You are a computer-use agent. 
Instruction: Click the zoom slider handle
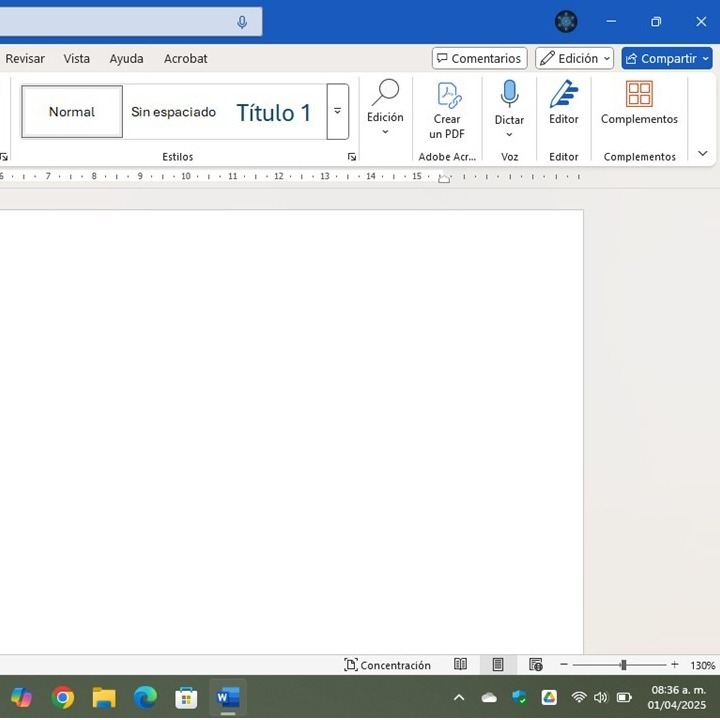(623, 664)
